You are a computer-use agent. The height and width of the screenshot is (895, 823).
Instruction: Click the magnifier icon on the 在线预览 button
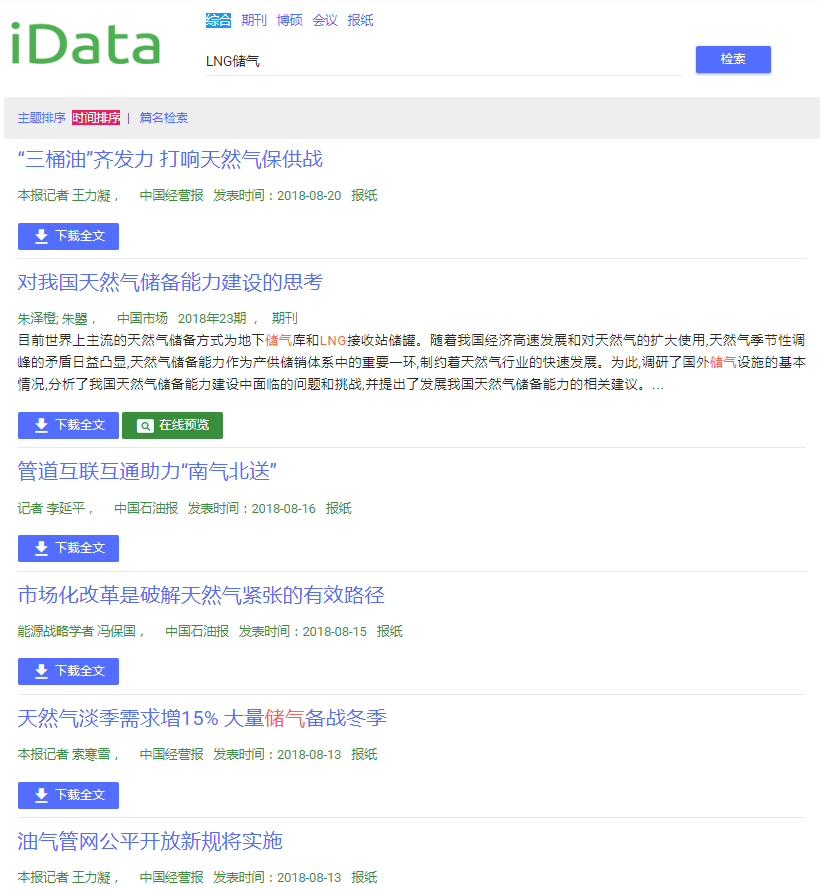pyautogui.click(x=144, y=425)
